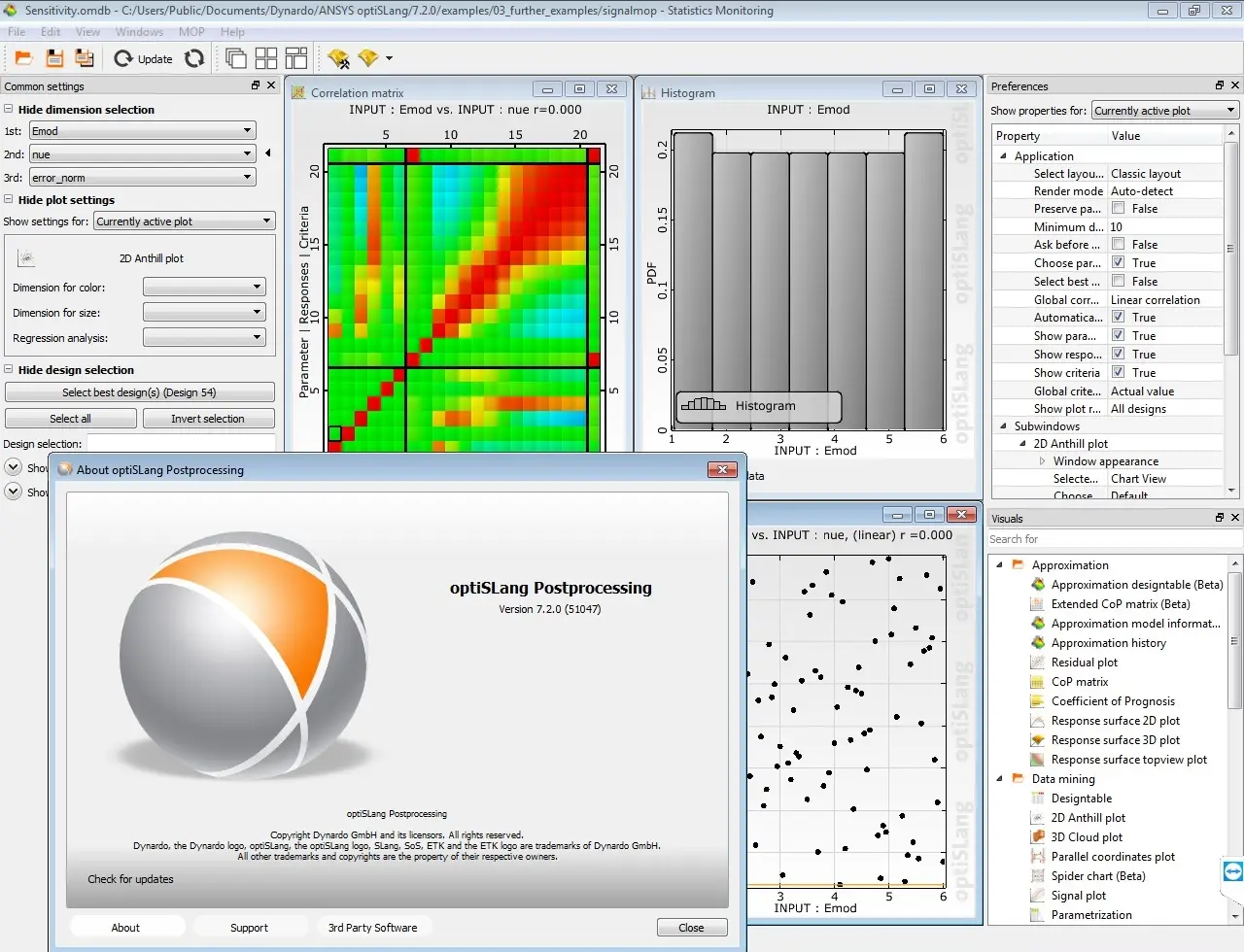This screenshot has width=1244, height=952.
Task: Click the Response surface 3D plot icon
Action: [x=1038, y=740]
